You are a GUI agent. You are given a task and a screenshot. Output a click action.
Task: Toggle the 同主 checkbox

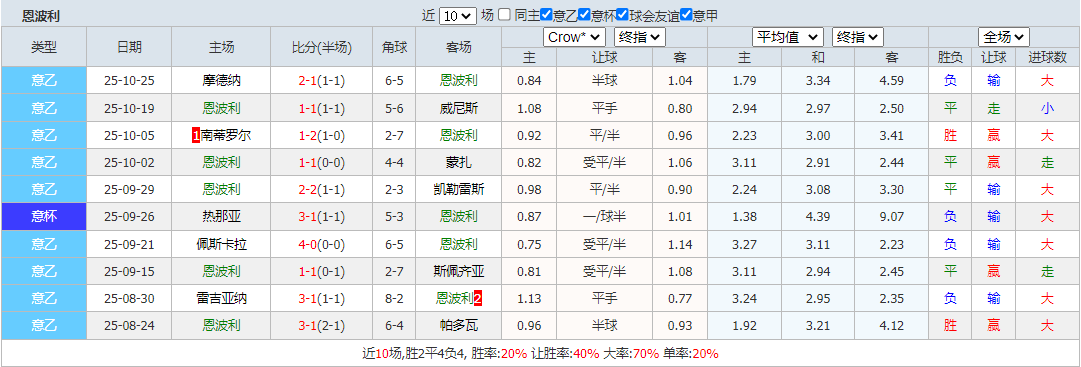[x=505, y=14]
